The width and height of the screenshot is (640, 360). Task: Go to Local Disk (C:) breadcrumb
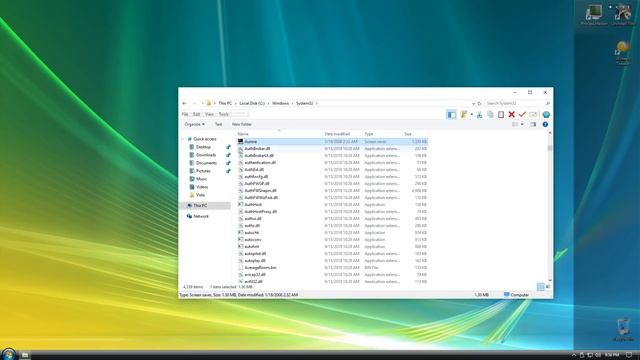[252, 103]
